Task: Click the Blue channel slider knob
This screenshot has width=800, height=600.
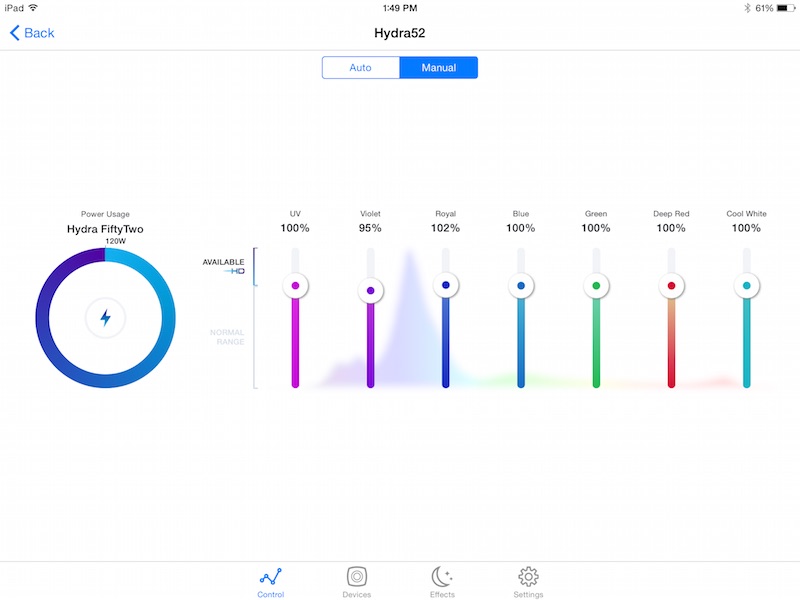Action: (521, 286)
